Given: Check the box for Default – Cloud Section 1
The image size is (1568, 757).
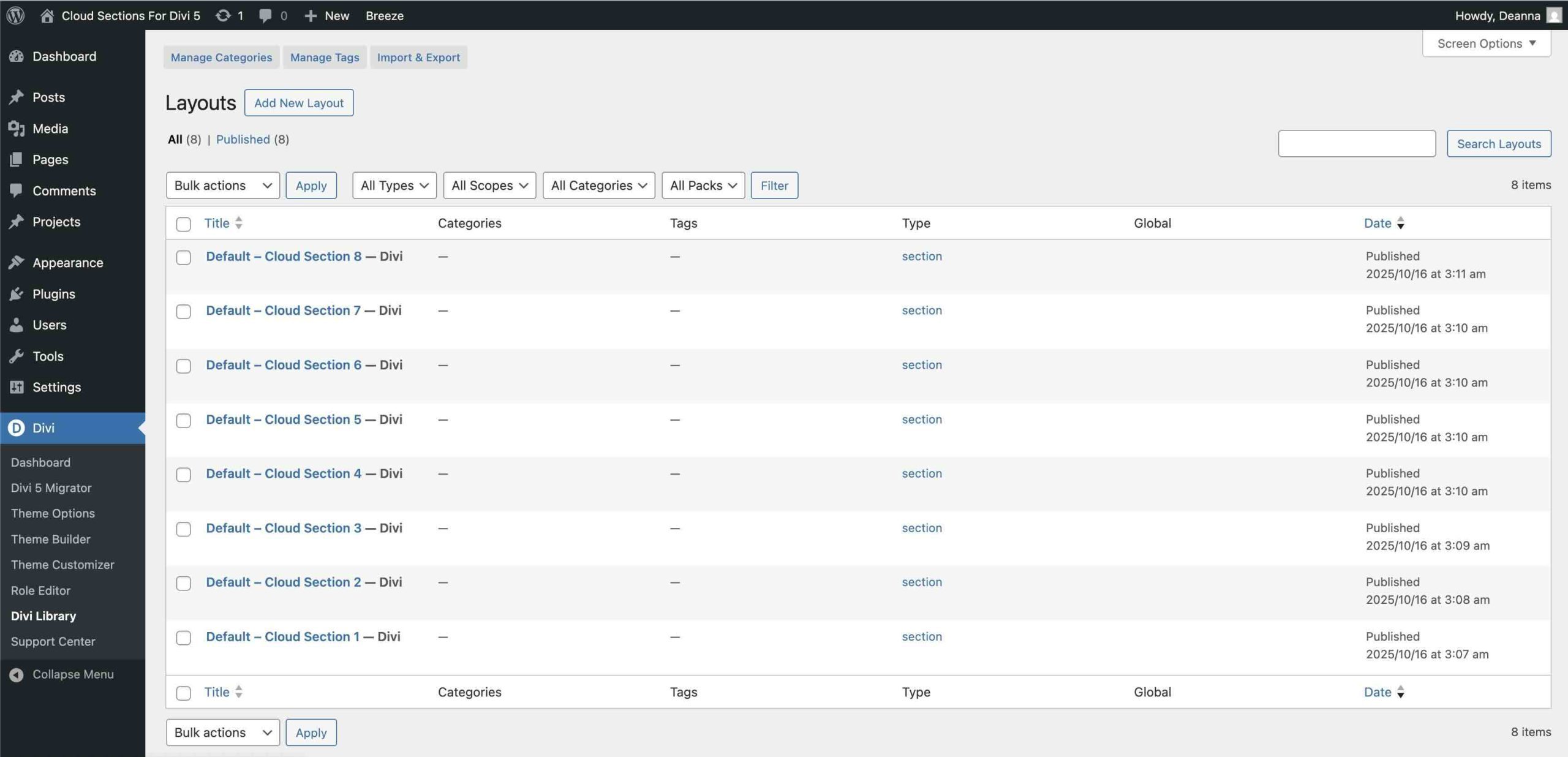Looking at the screenshot, I should click(183, 638).
